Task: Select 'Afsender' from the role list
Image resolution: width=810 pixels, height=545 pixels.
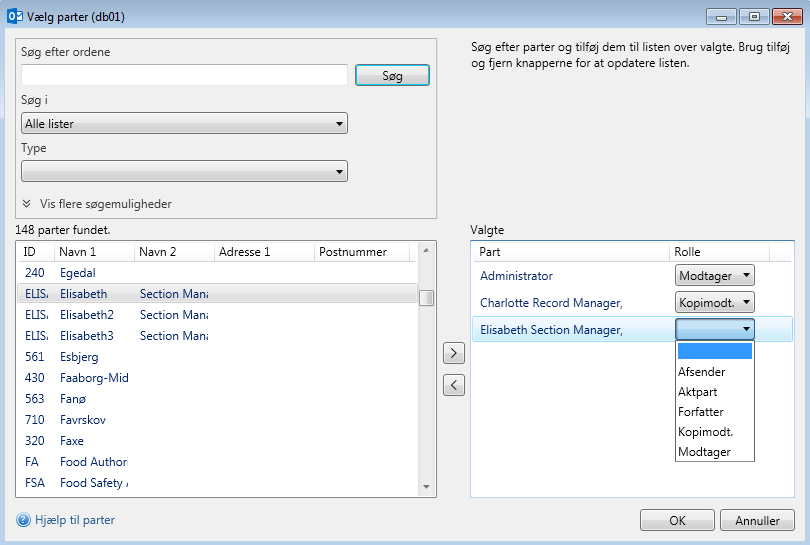Action: pos(702,372)
